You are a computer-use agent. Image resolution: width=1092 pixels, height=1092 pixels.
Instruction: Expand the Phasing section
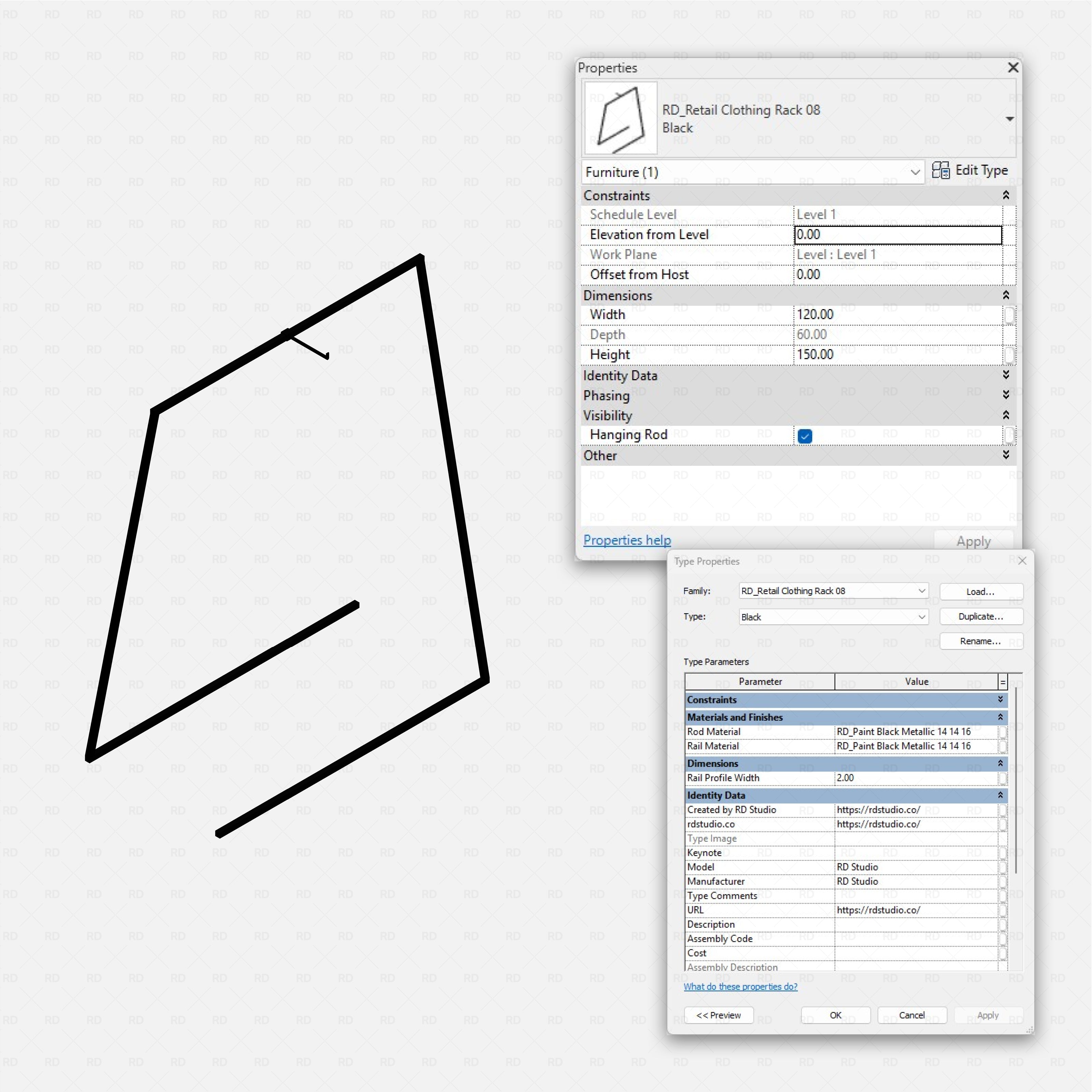[1006, 395]
